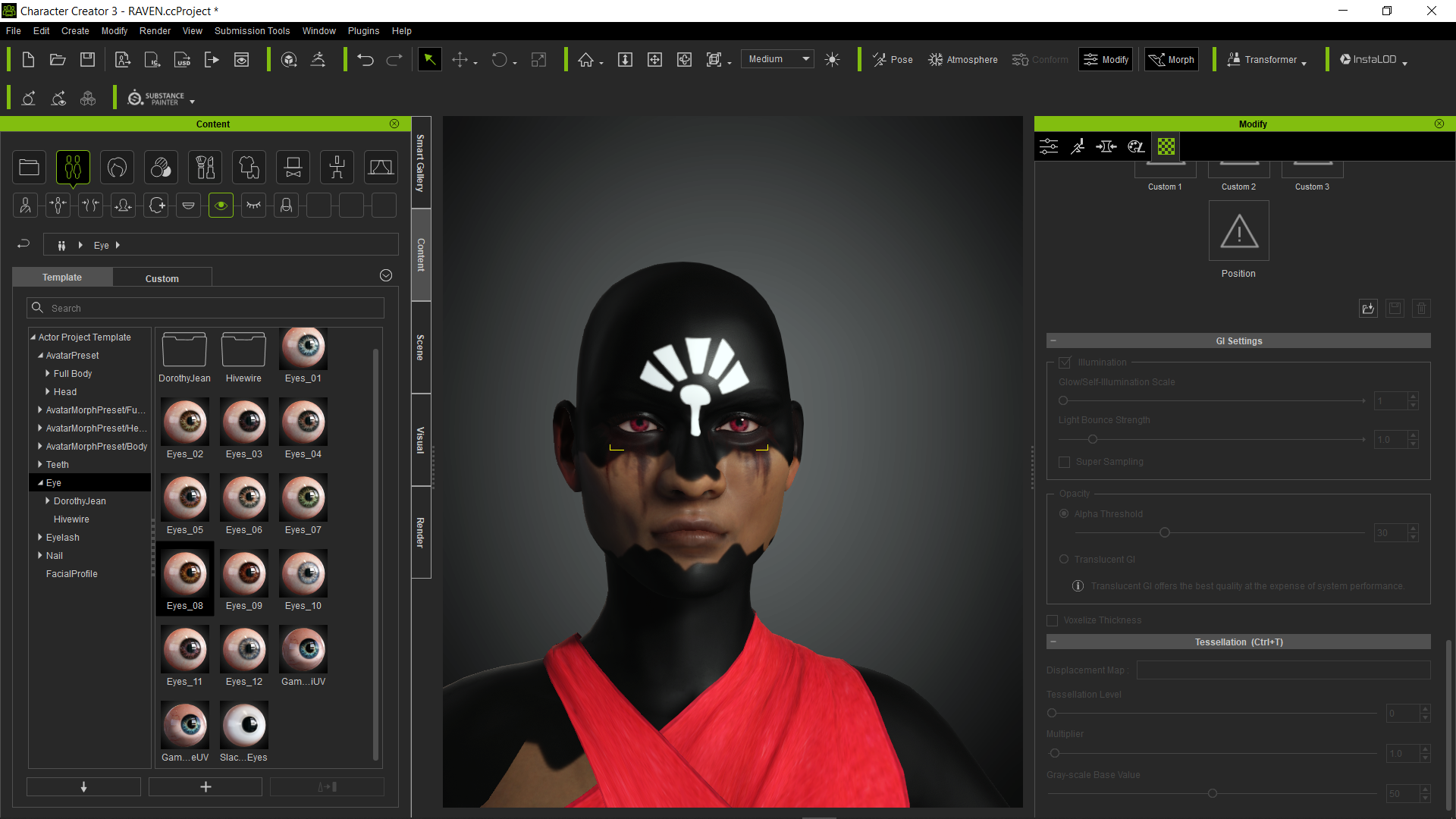1456x819 pixels.
Task: Click the load preset icon in Modify panel
Action: click(x=1368, y=309)
